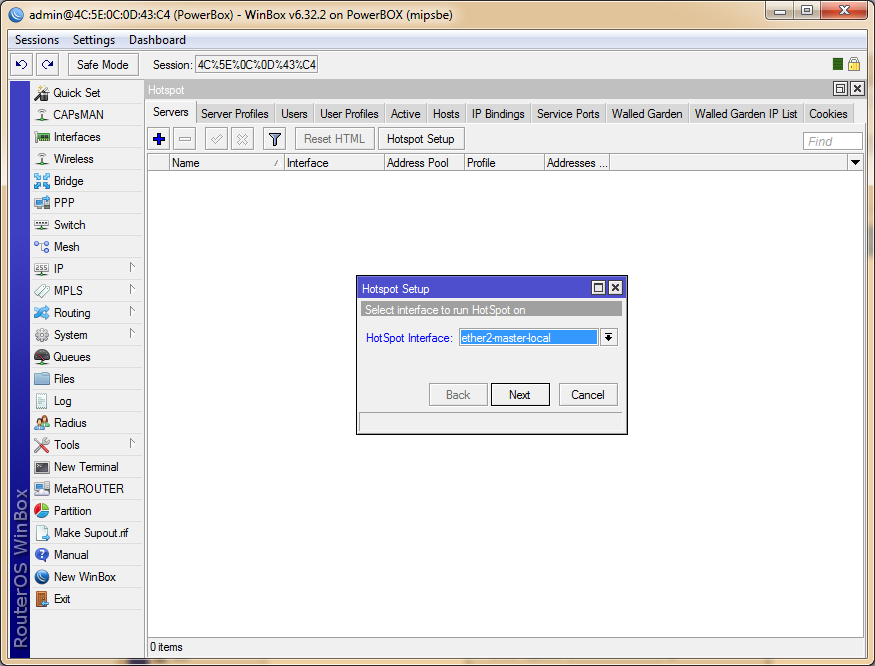875x666 pixels.
Task: Click the Find search field
Action: coord(832,141)
